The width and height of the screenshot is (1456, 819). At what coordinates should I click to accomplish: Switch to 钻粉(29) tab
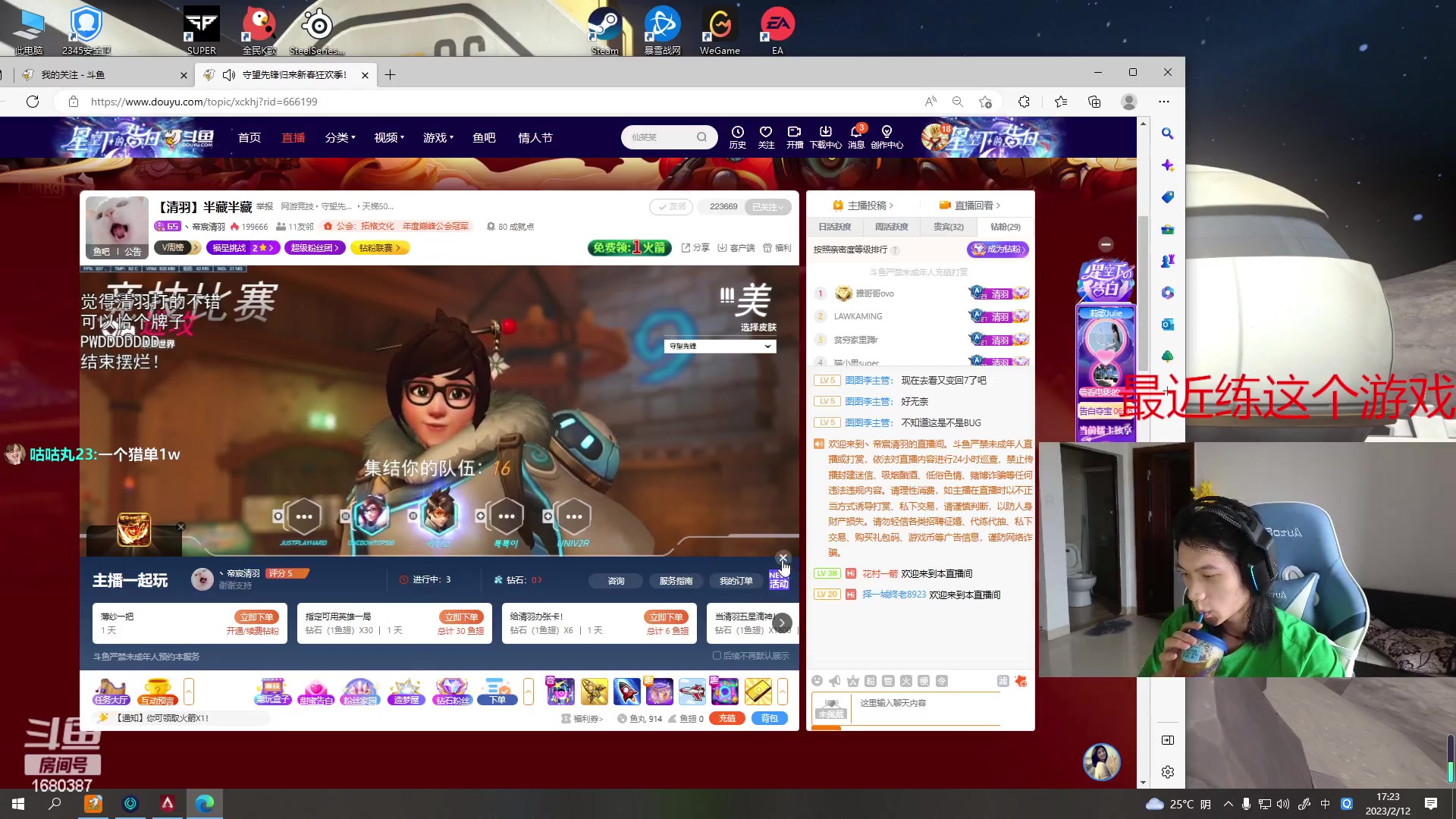(x=1006, y=227)
